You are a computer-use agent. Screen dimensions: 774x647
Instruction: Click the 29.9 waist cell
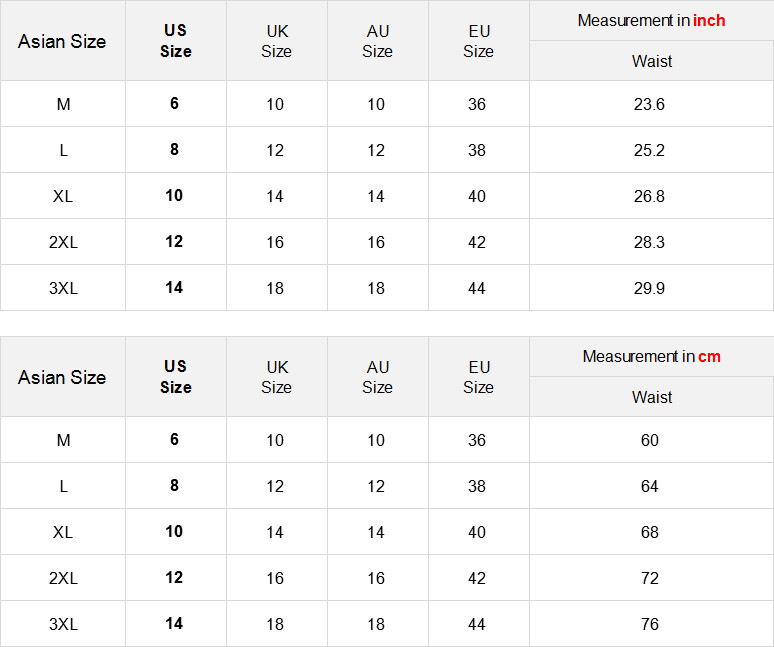pyautogui.click(x=649, y=288)
